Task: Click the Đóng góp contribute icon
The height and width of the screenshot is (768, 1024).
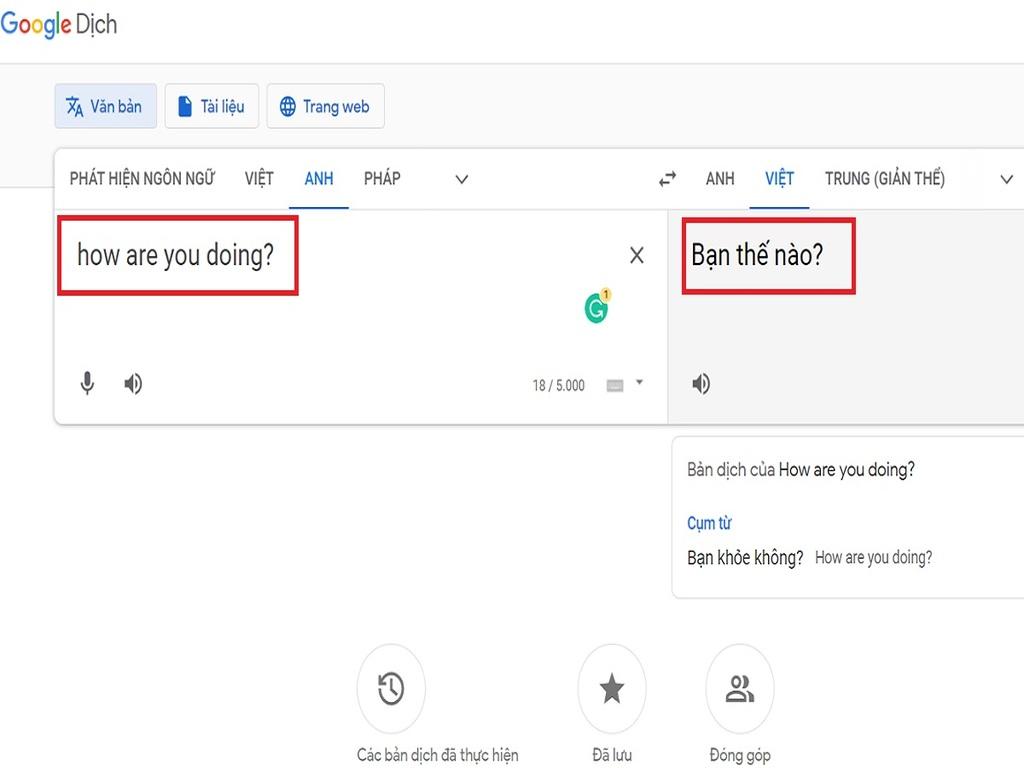Action: pos(740,688)
